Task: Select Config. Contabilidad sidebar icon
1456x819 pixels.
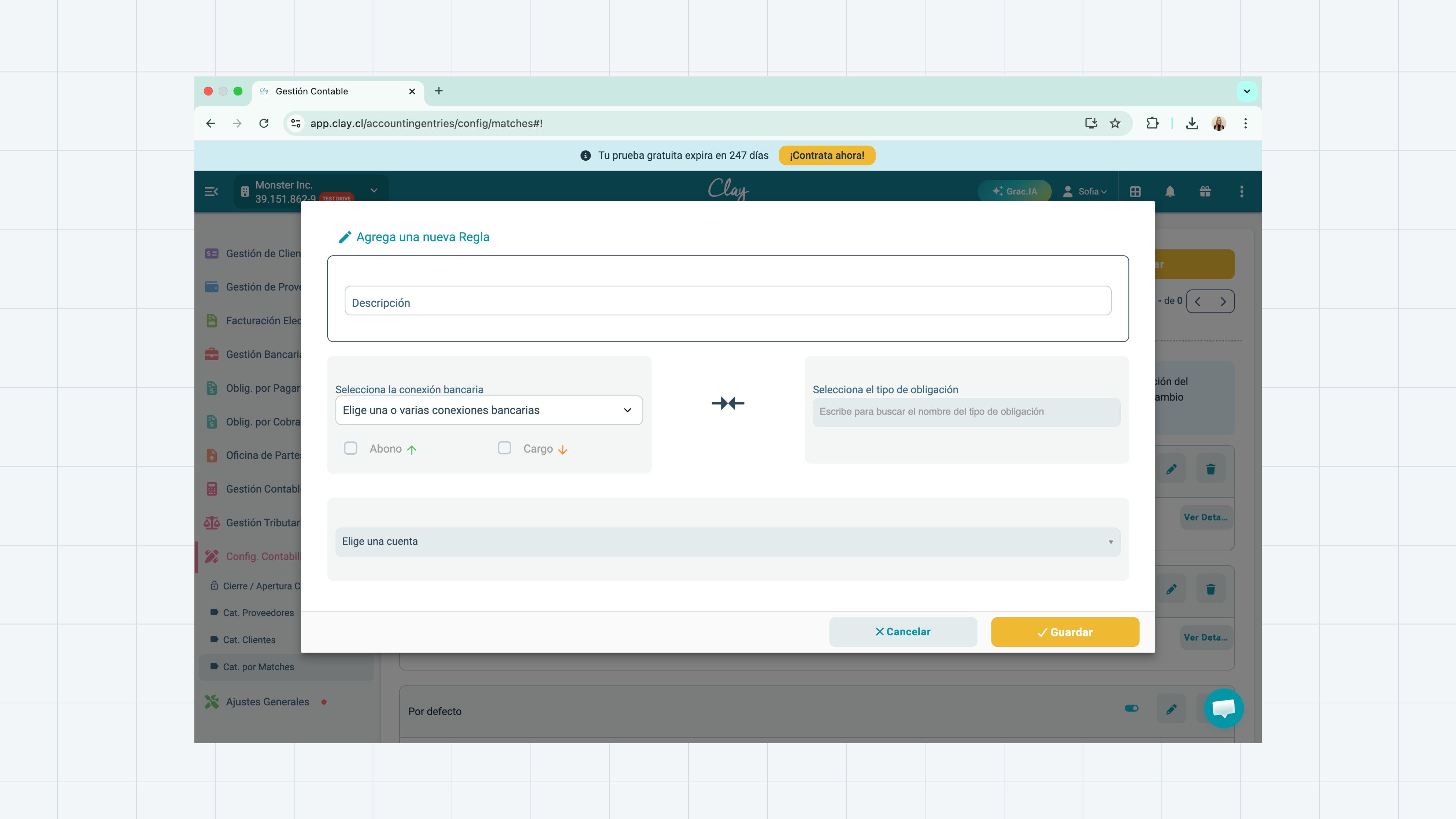Action: [211, 557]
